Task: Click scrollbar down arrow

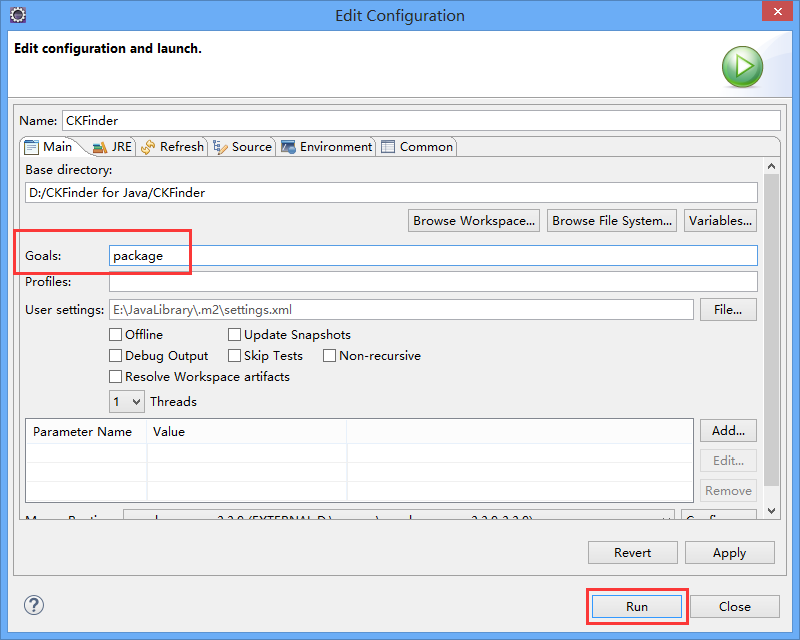Action: click(771, 511)
